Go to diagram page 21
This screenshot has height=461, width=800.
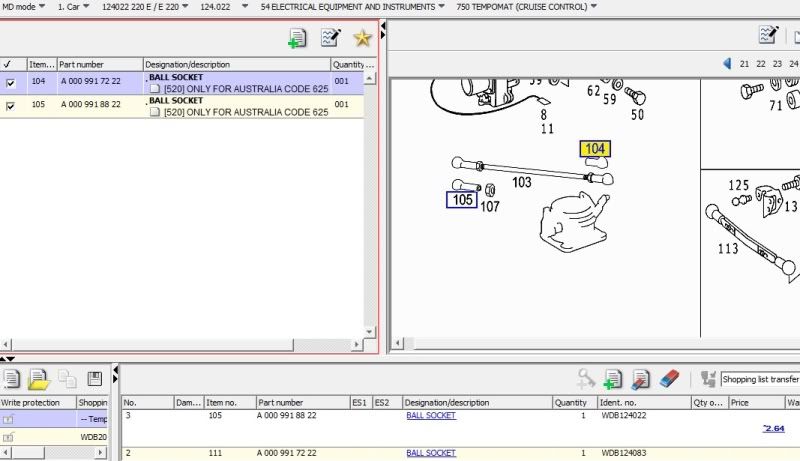pyautogui.click(x=744, y=64)
